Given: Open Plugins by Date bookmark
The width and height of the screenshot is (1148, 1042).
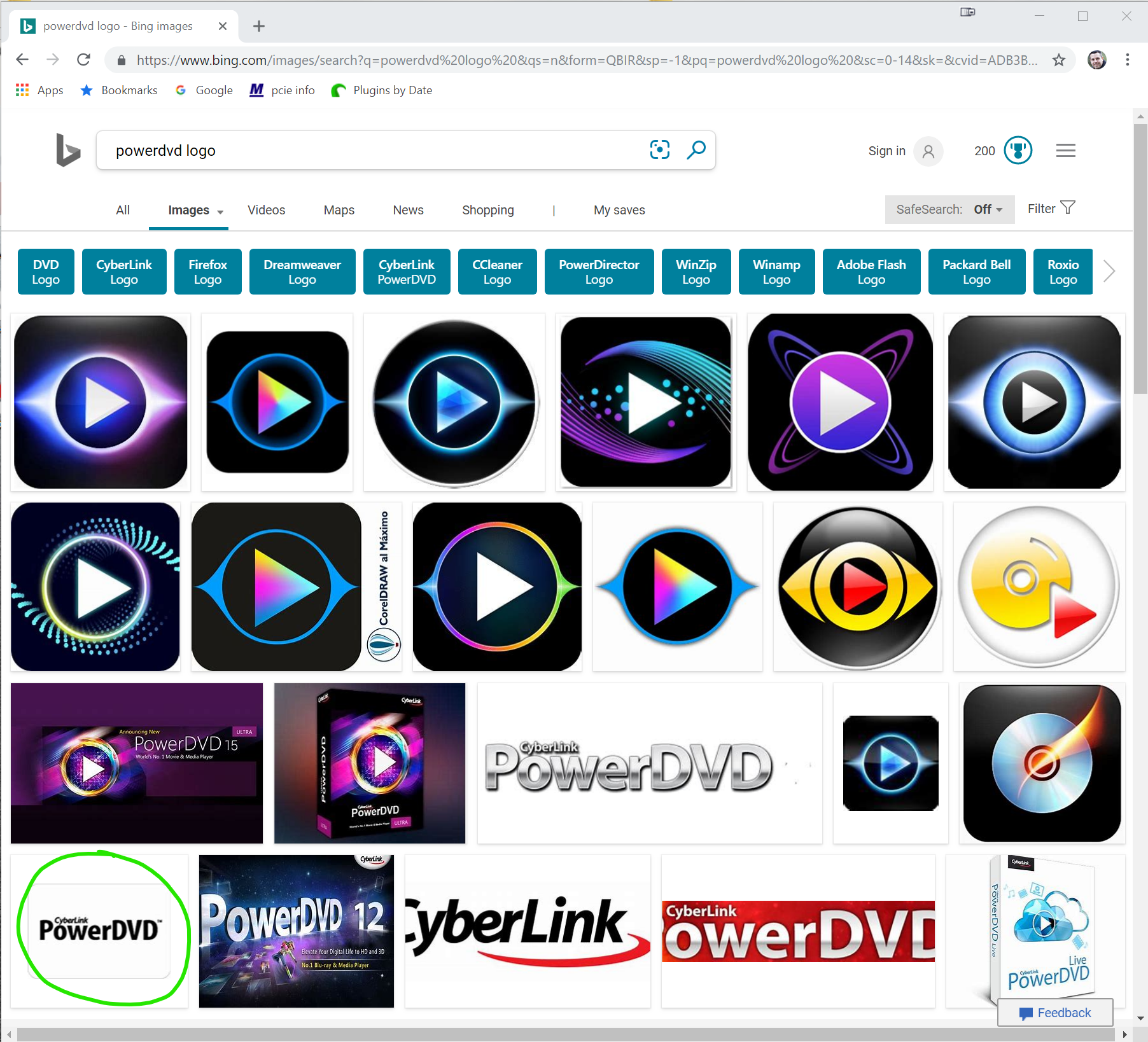Looking at the screenshot, I should (382, 90).
